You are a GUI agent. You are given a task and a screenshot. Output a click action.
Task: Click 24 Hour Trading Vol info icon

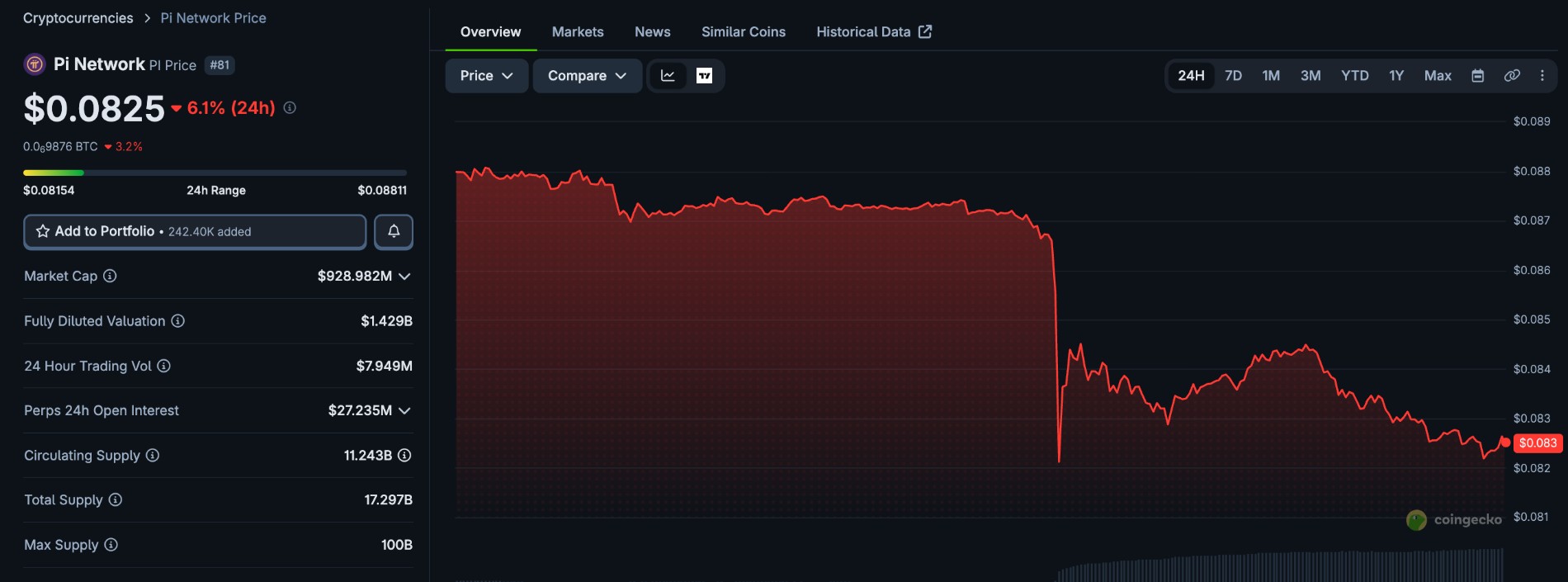(x=163, y=366)
